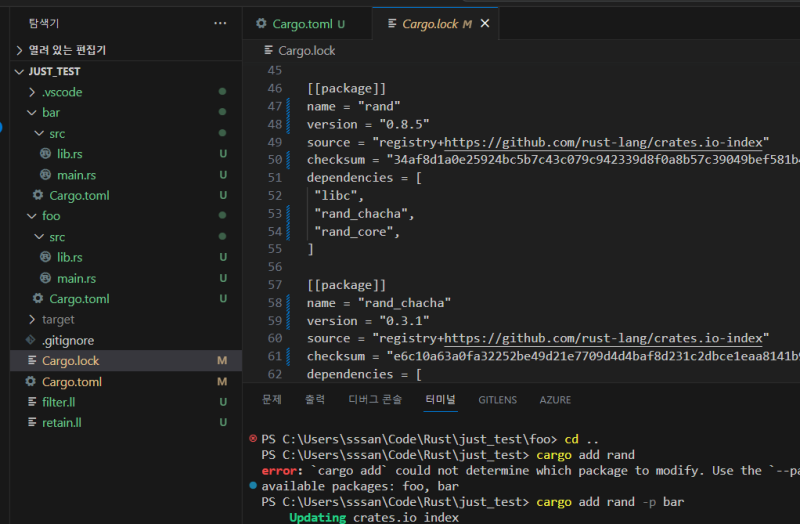
Task: Open filter.ll from the file tree
Action: click(x=61, y=402)
